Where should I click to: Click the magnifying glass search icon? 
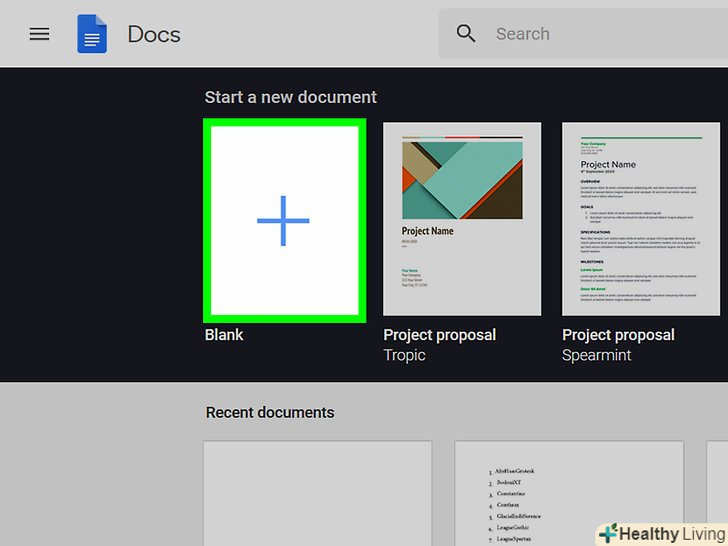[466, 34]
